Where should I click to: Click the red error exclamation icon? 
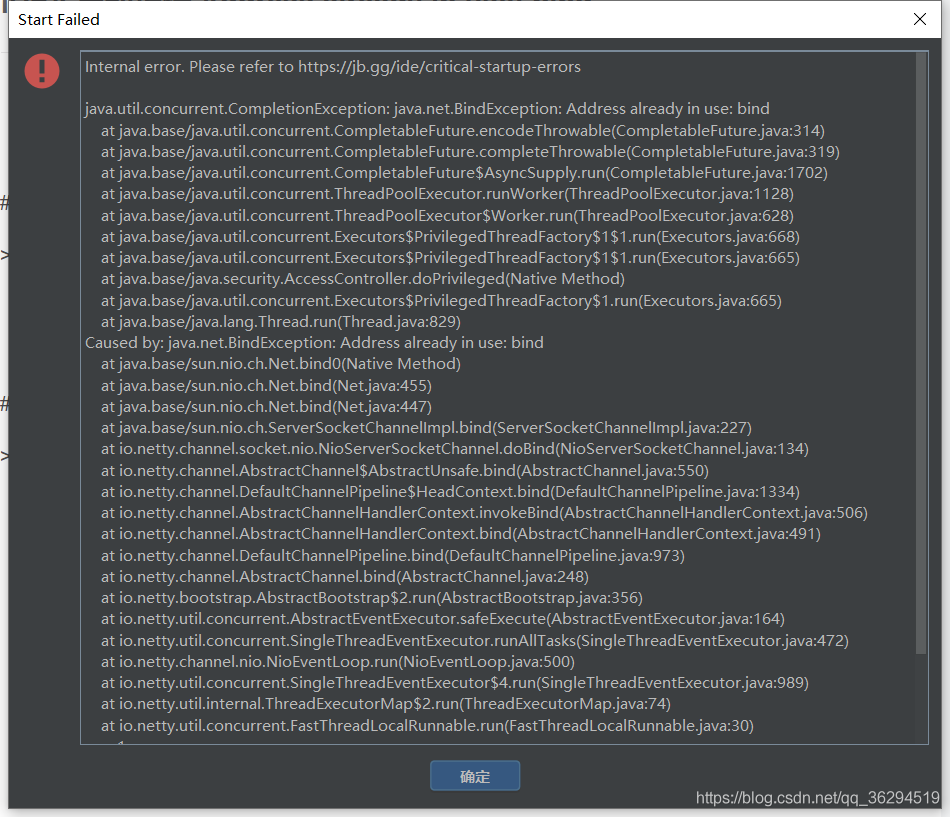(42, 70)
